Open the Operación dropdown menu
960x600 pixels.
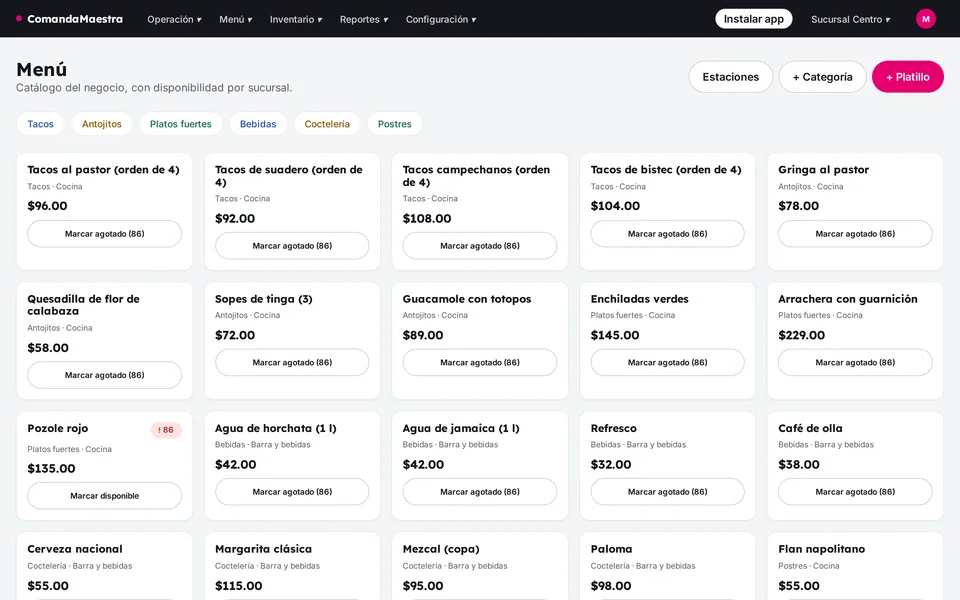[174, 20]
